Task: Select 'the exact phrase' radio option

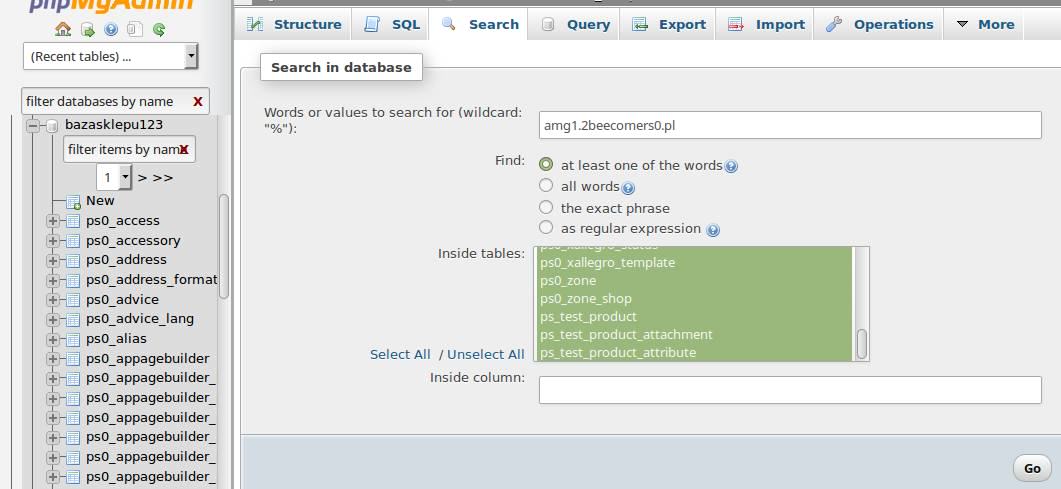Action: click(x=546, y=207)
